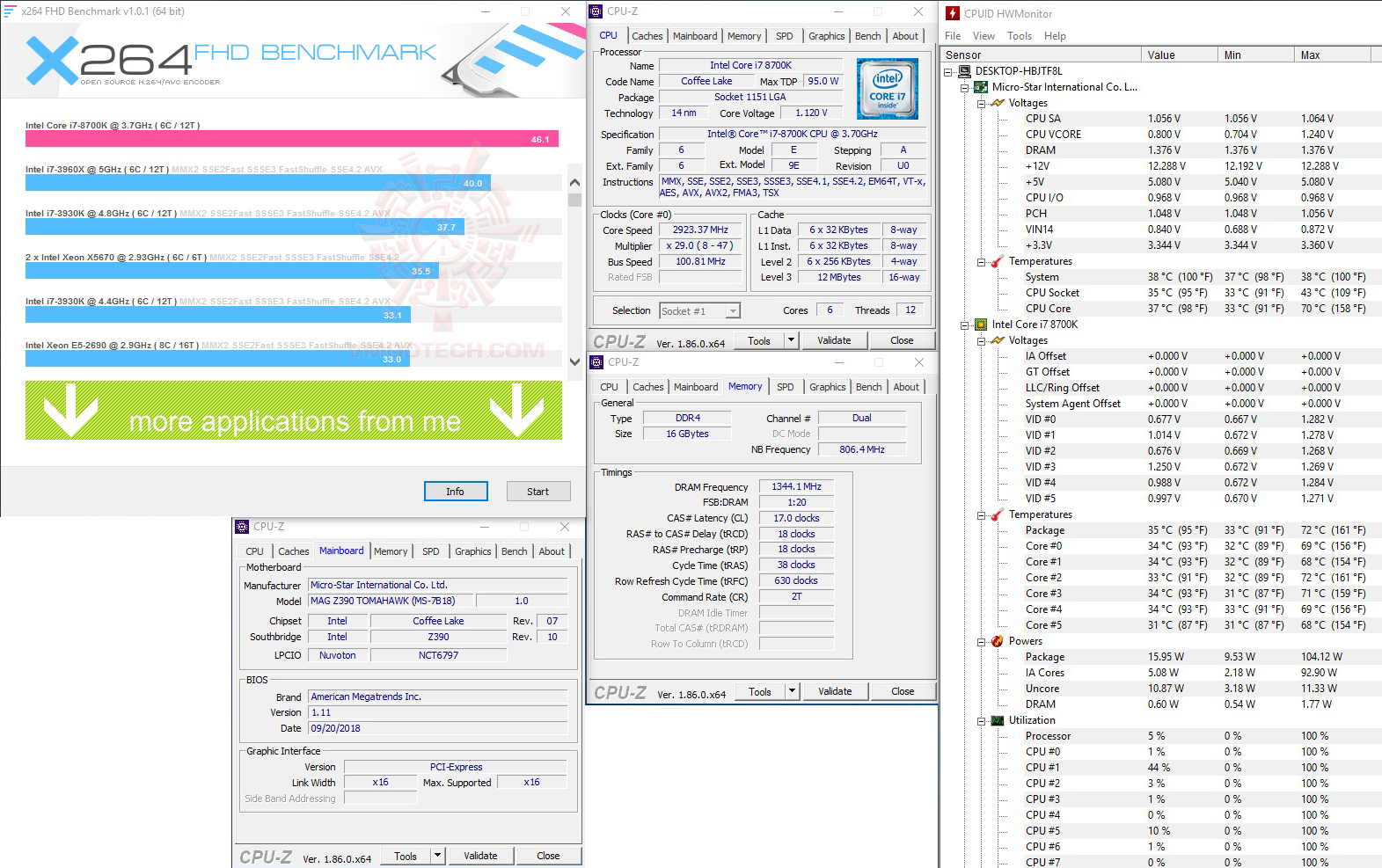Open the Tools dropdown arrow in Mainboard CPU-Z window
Screen dimensions: 1382x868
[x=437, y=856]
